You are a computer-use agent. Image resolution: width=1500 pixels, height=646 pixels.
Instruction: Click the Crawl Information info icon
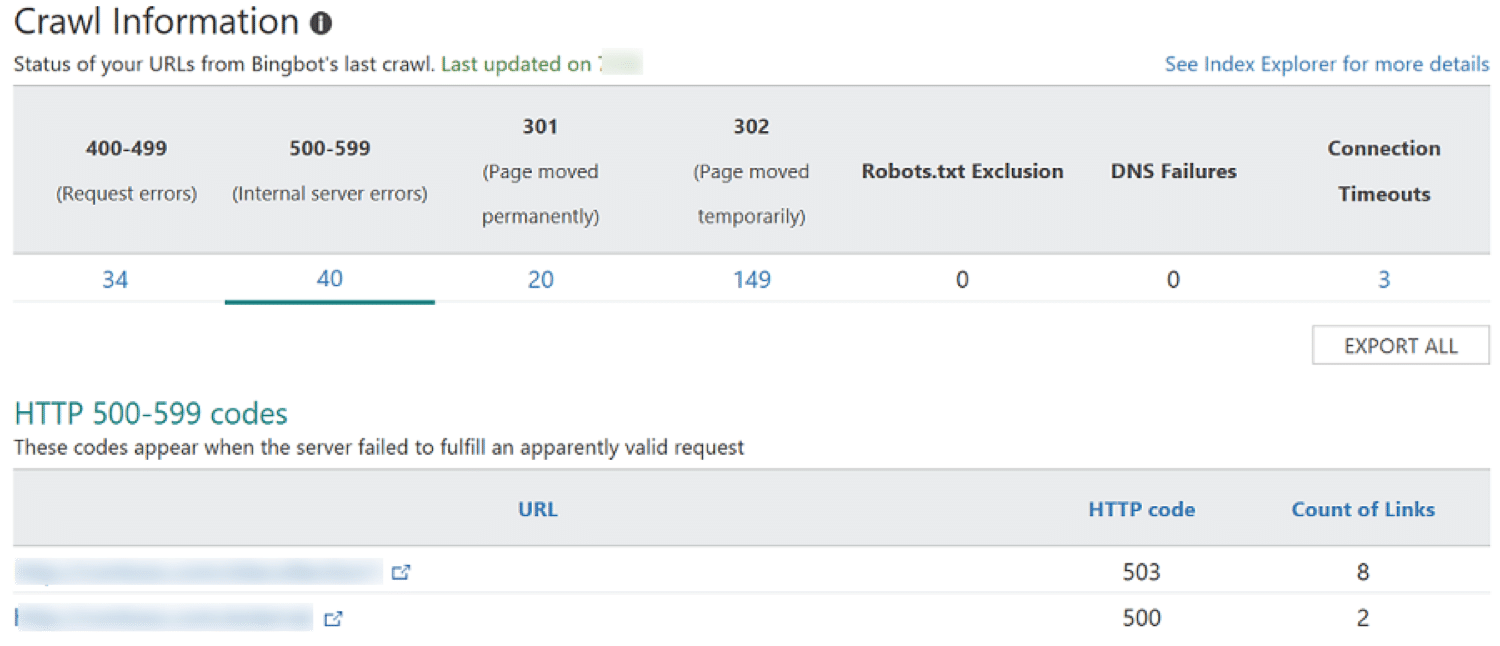pos(319,21)
